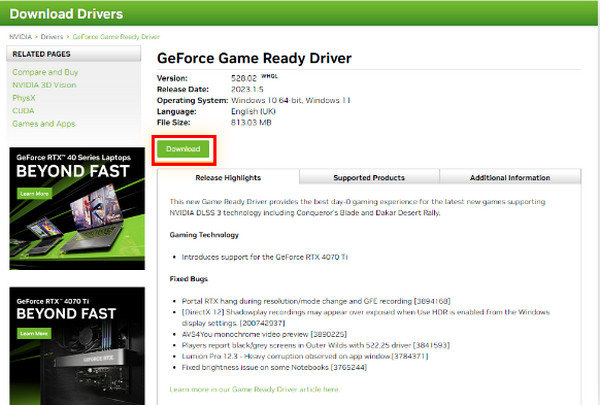
Task: Open the RTX 40 Series Laptops banner image
Action: pyautogui.click(x=77, y=209)
